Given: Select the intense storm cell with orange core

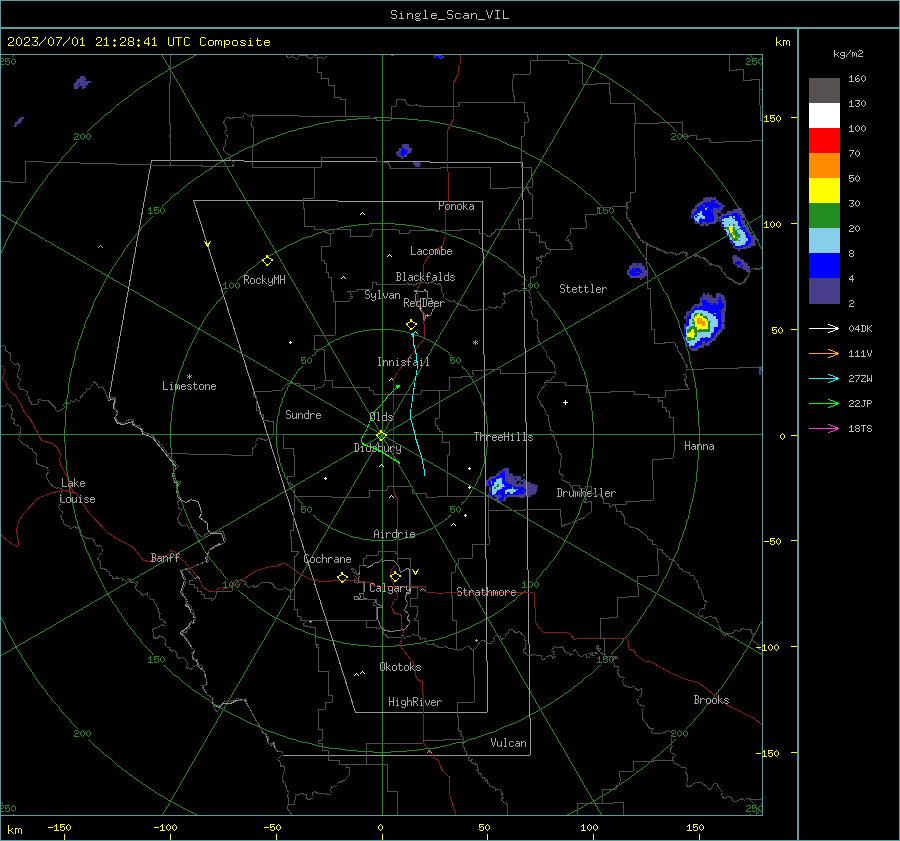Looking at the screenshot, I should point(705,321).
